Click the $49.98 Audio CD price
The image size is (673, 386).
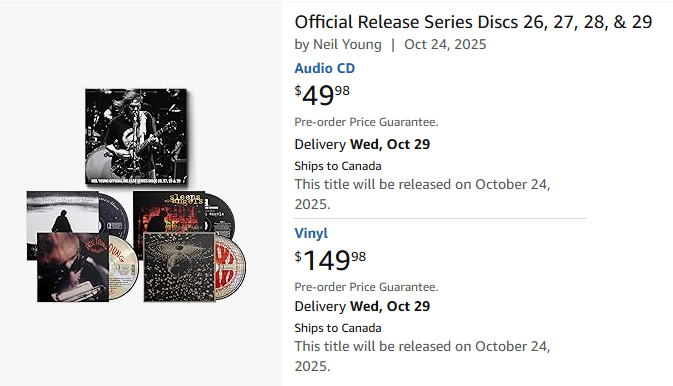click(322, 95)
